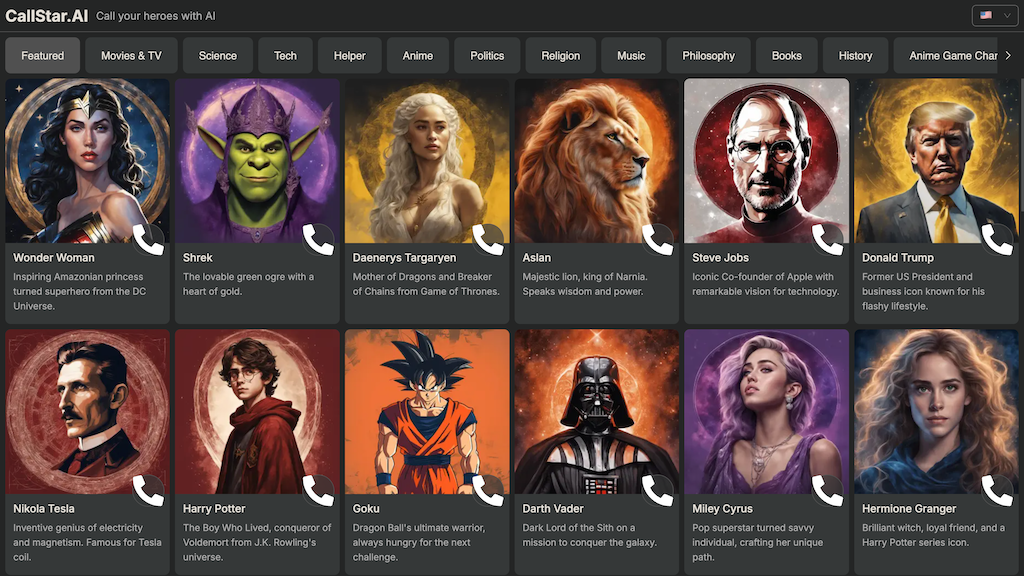The height and width of the screenshot is (576, 1024).
Task: Open the Philosophy category tab
Action: pos(709,56)
